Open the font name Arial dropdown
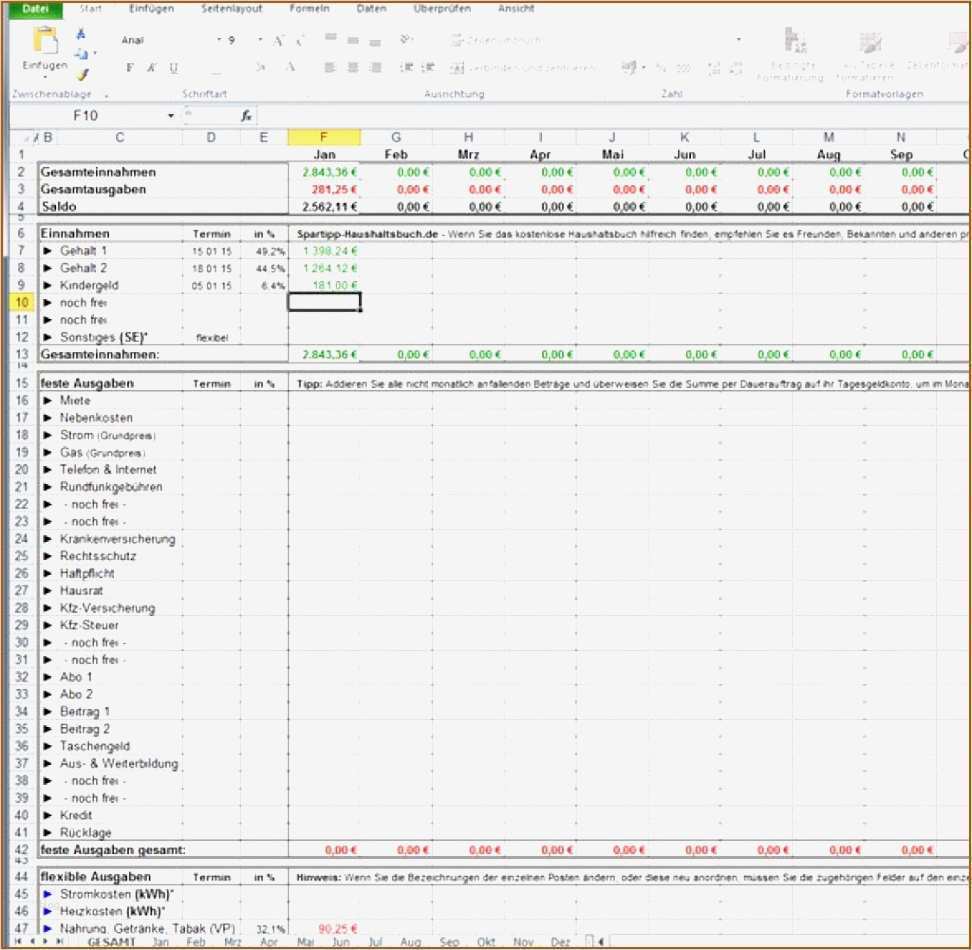Screen dimensions: 972x950 [x=219, y=40]
